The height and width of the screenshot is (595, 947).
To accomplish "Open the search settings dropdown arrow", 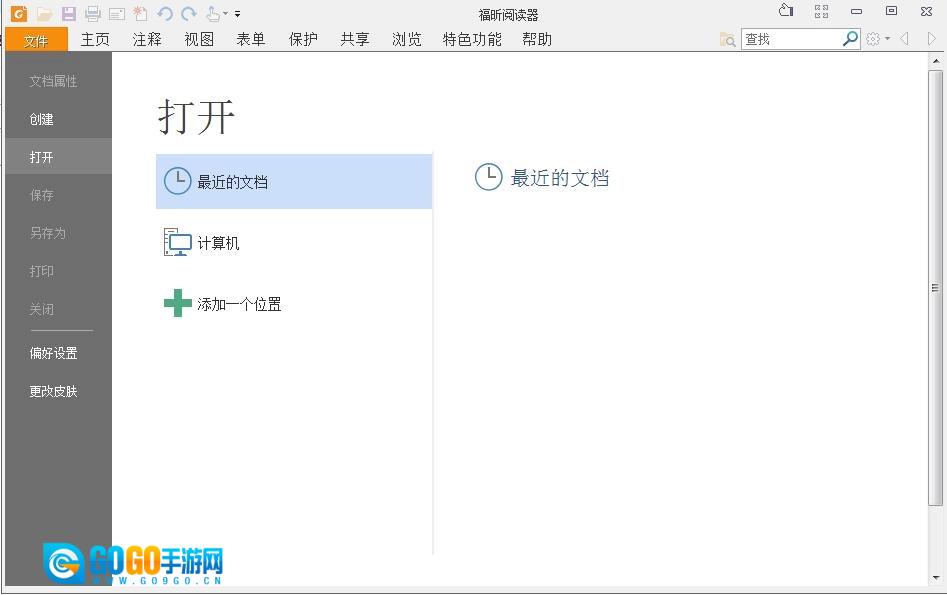I will 887,39.
